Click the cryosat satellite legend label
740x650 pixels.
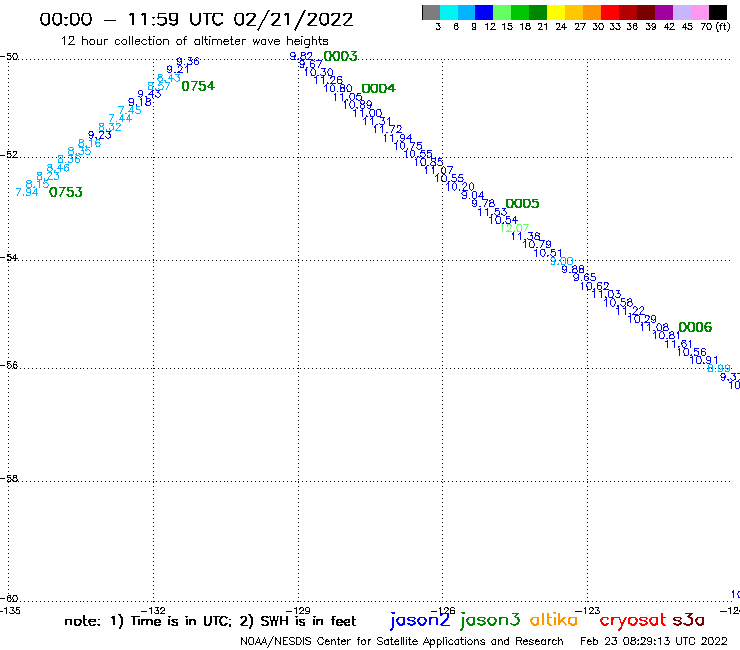point(632,620)
